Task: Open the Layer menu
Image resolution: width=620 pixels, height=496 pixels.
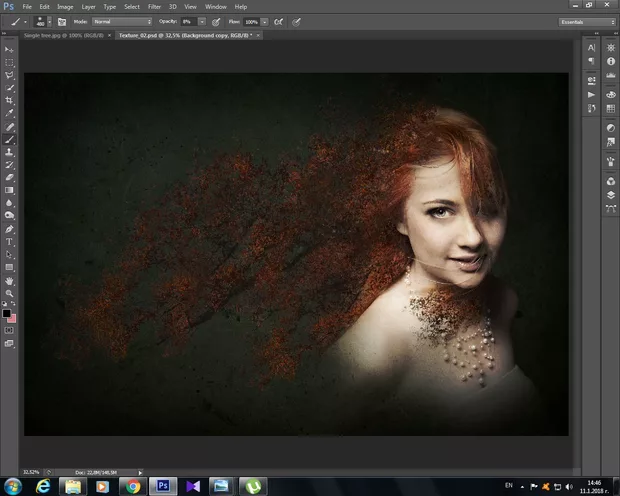Action: (87, 6)
